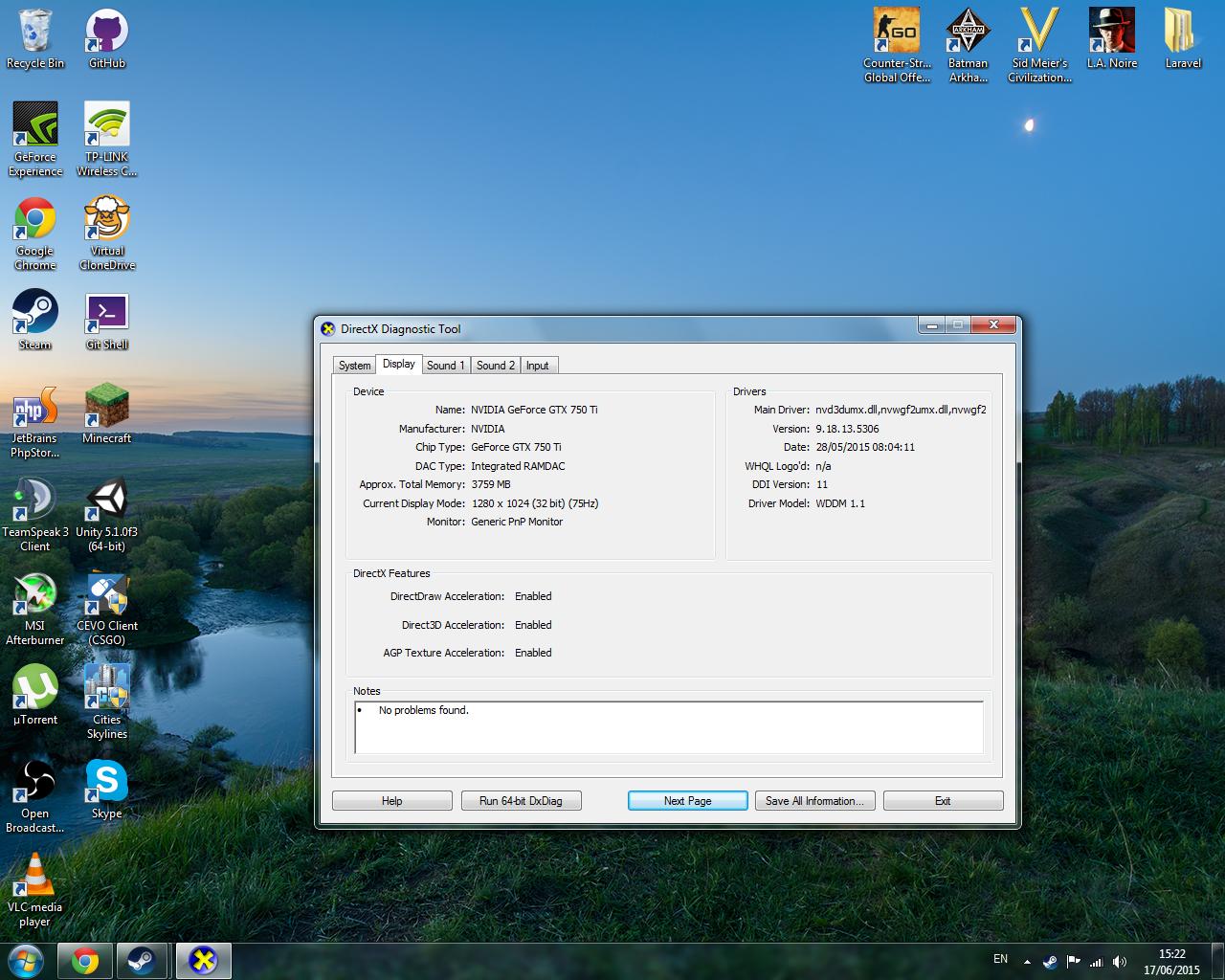This screenshot has height=980, width=1225.
Task: Launch L.A. Noire desktop shortcut
Action: (1112, 39)
